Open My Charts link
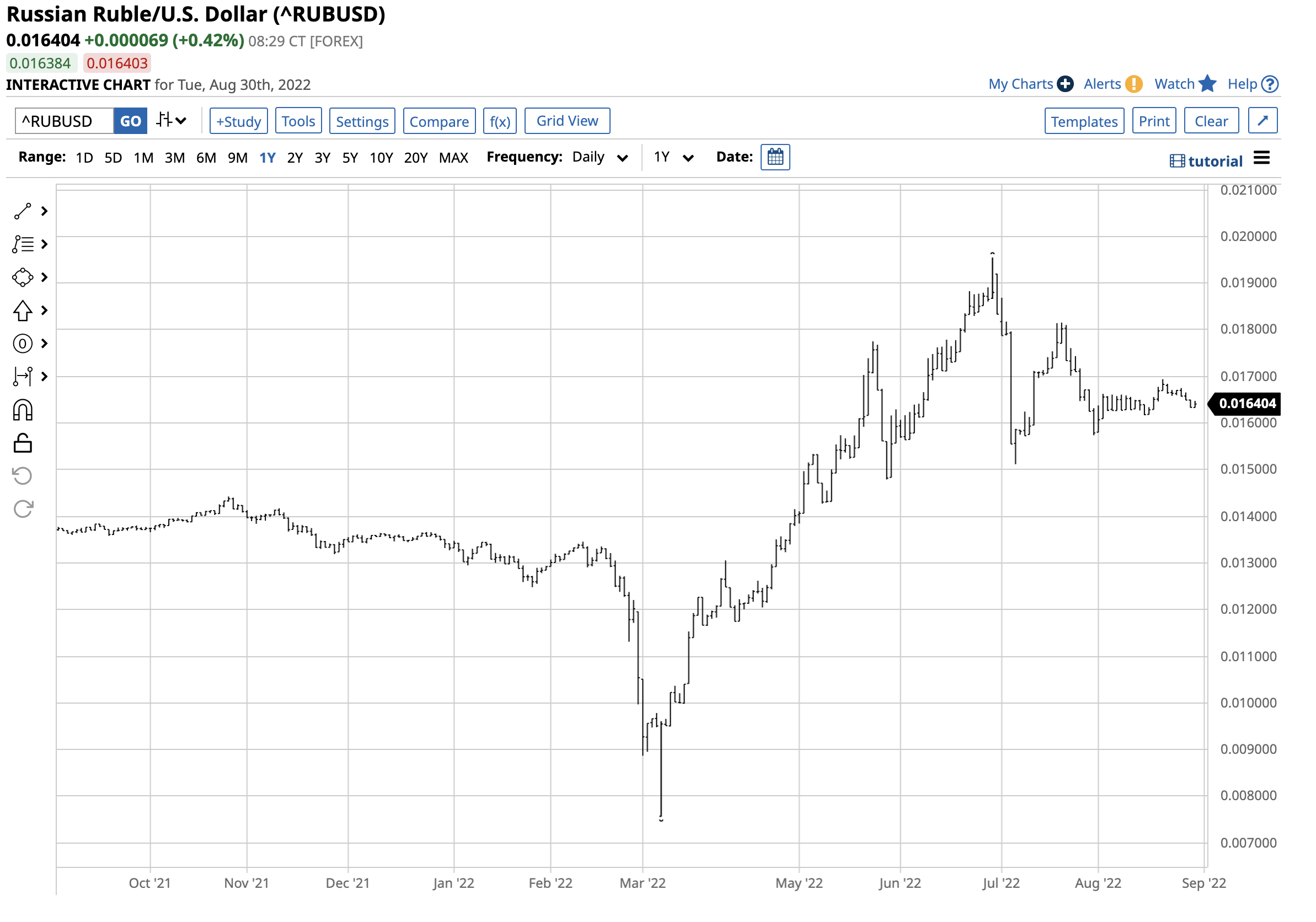Screen dimensions: 1316x922 [x=1020, y=84]
